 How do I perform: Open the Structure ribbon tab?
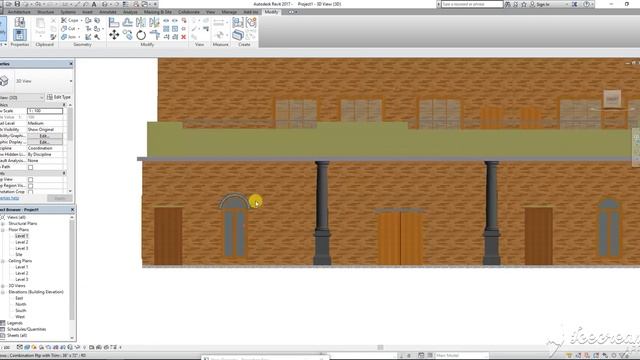pyautogui.click(x=46, y=12)
